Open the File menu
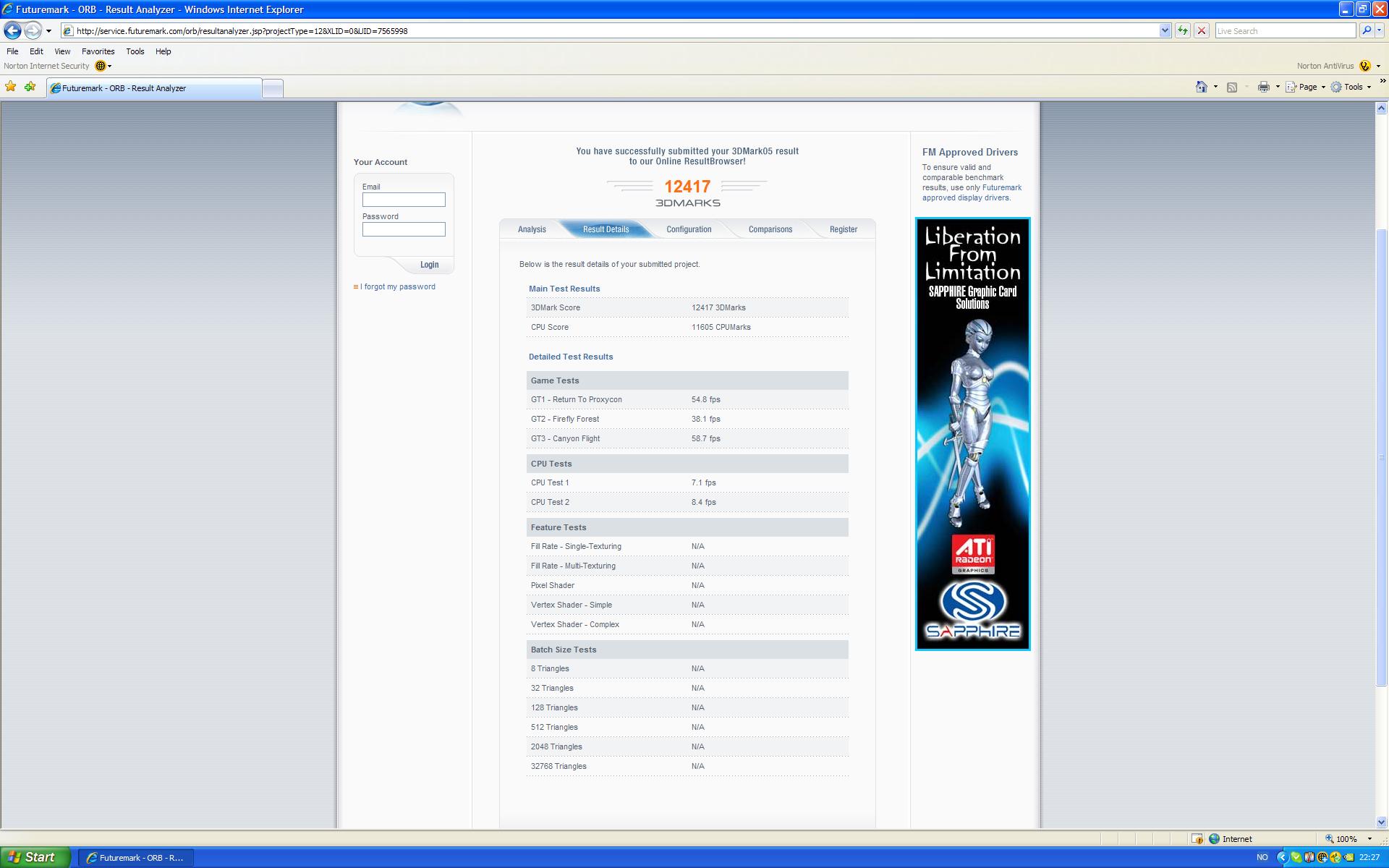This screenshot has height=868, width=1389. 12,51
